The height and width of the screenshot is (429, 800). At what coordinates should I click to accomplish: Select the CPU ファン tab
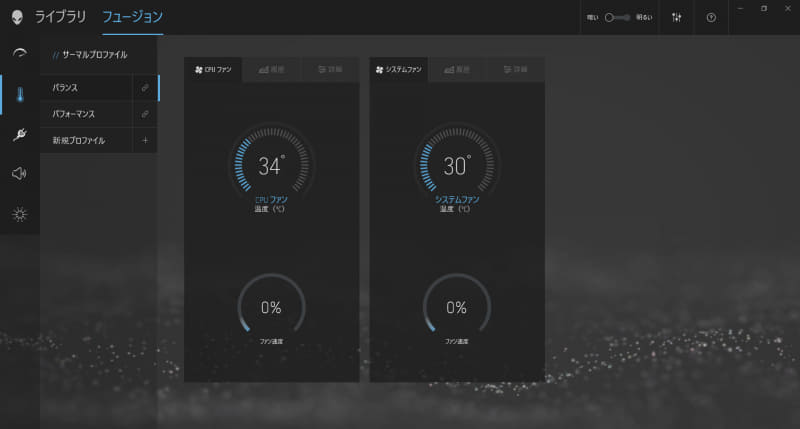(x=213, y=69)
